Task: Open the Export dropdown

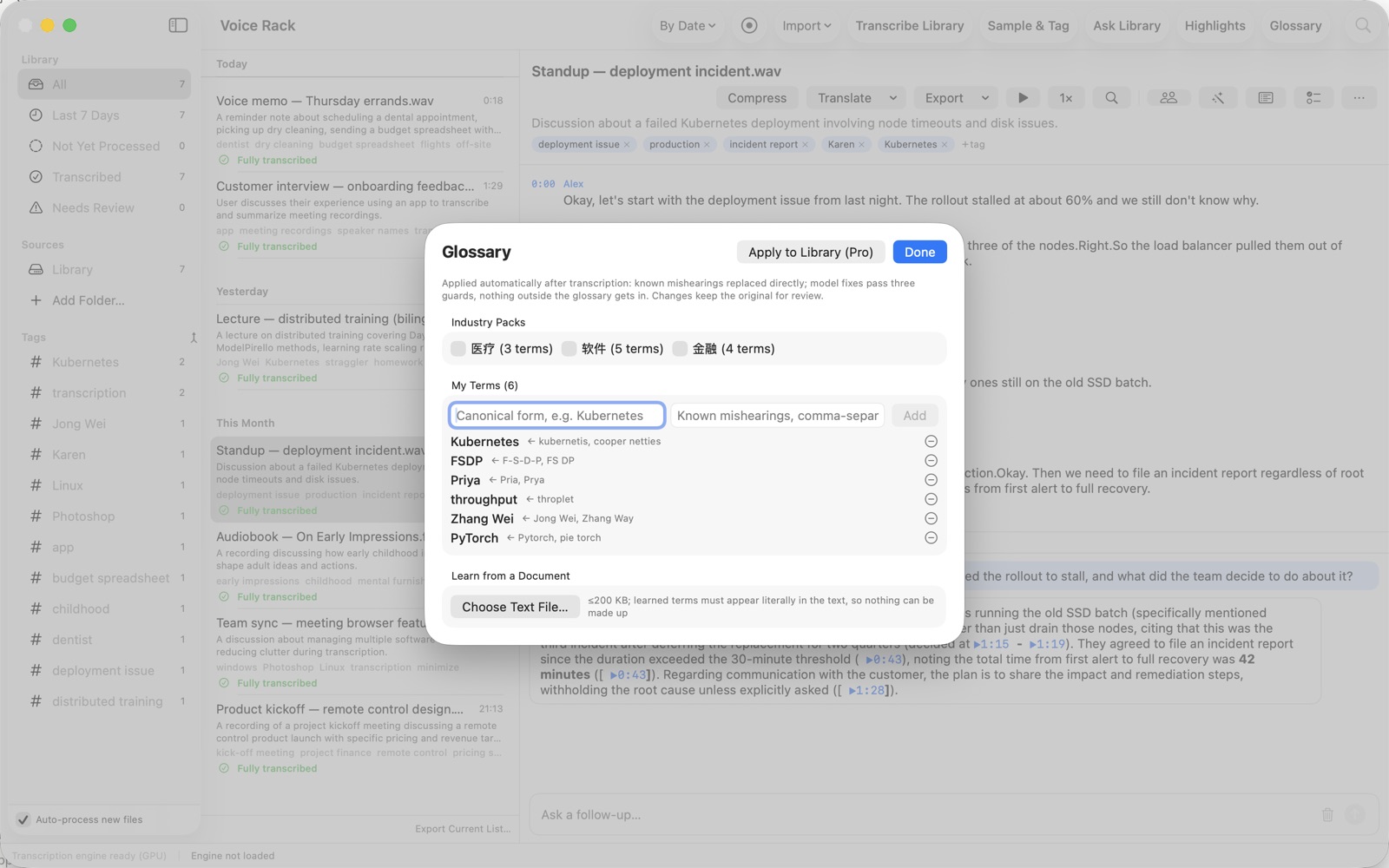Action: 957,98
